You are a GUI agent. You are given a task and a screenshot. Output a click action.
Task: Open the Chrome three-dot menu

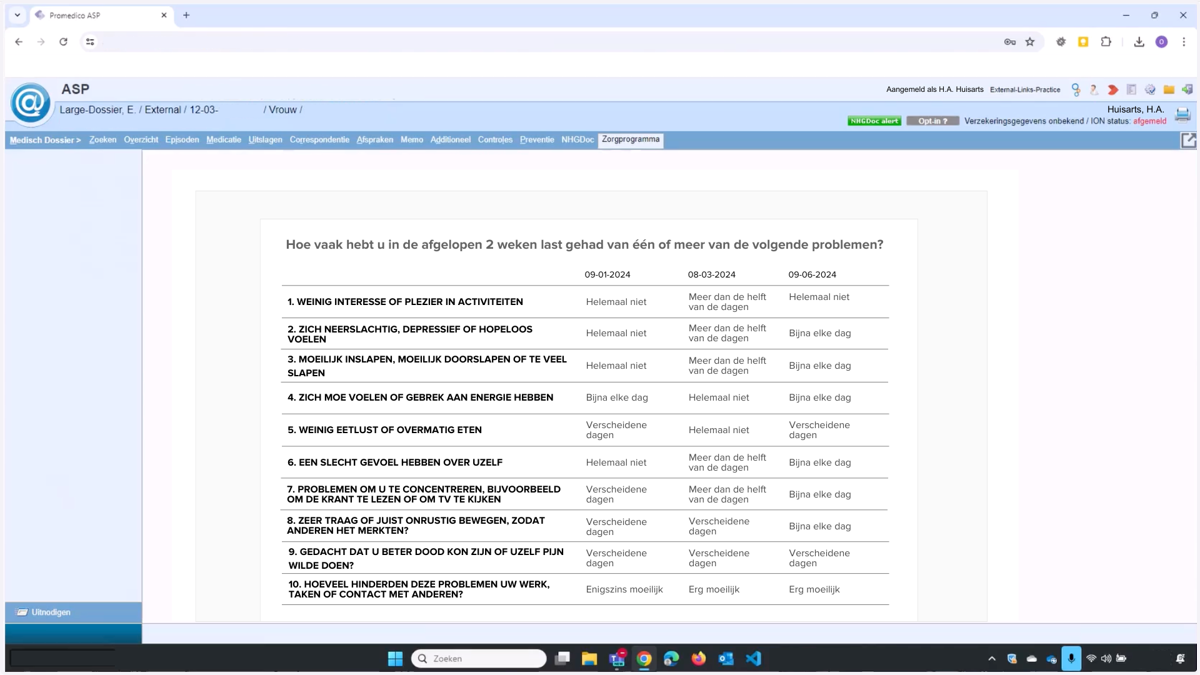tap(1184, 42)
